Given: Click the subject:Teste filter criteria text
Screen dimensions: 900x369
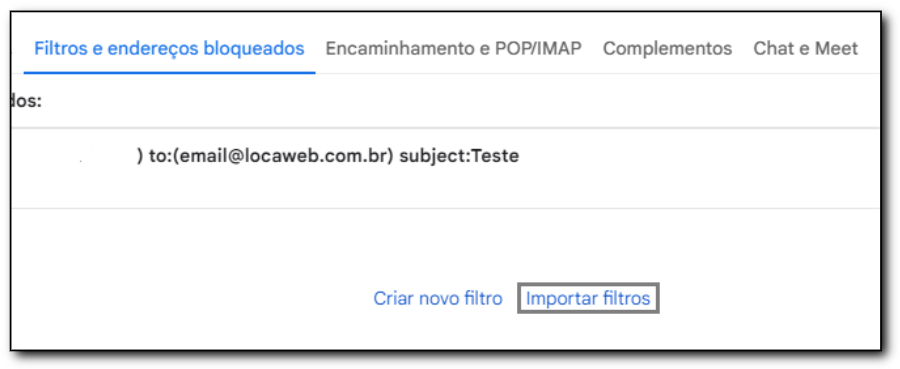Looking at the screenshot, I should point(459,156).
